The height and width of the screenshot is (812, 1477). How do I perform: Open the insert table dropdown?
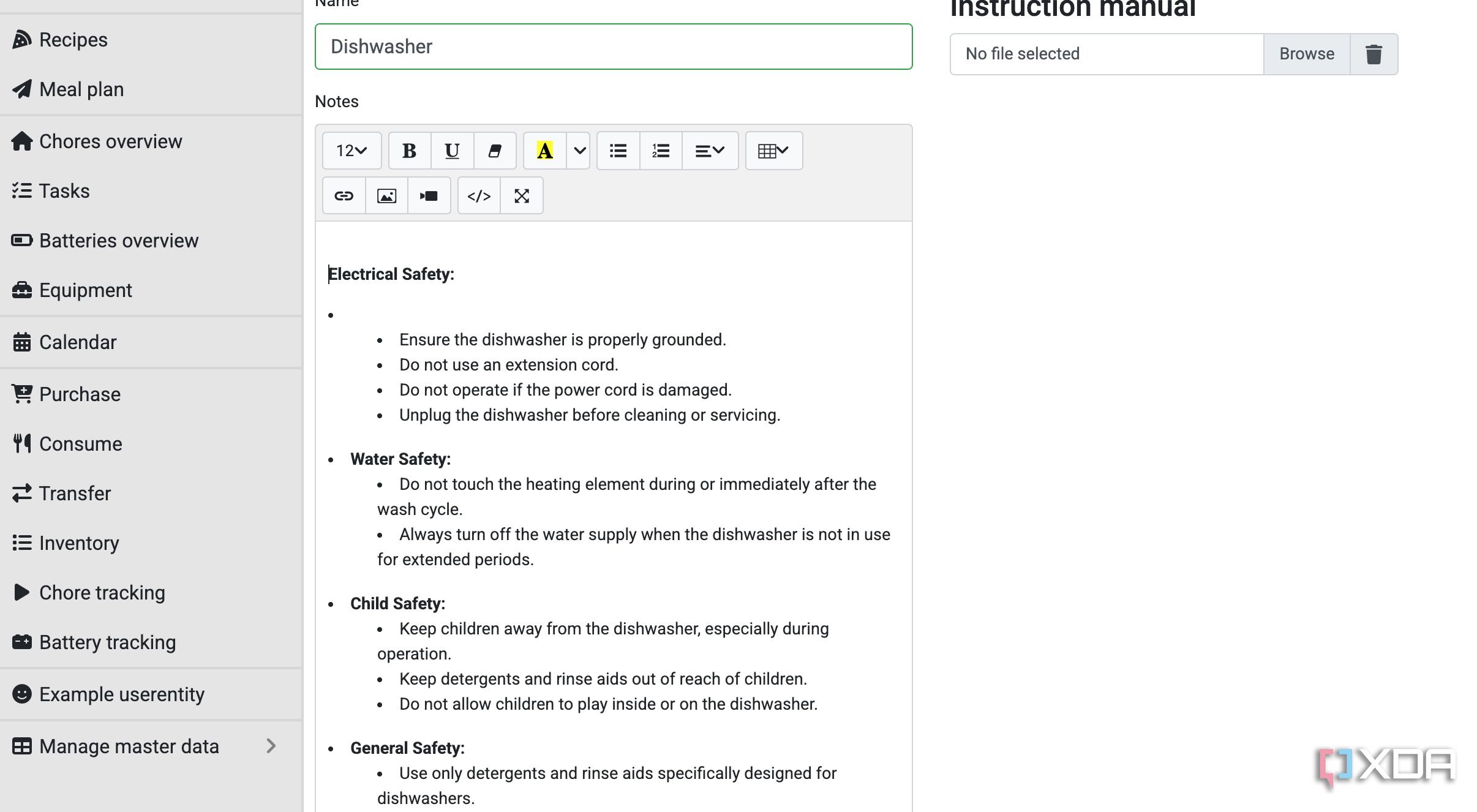pos(773,151)
